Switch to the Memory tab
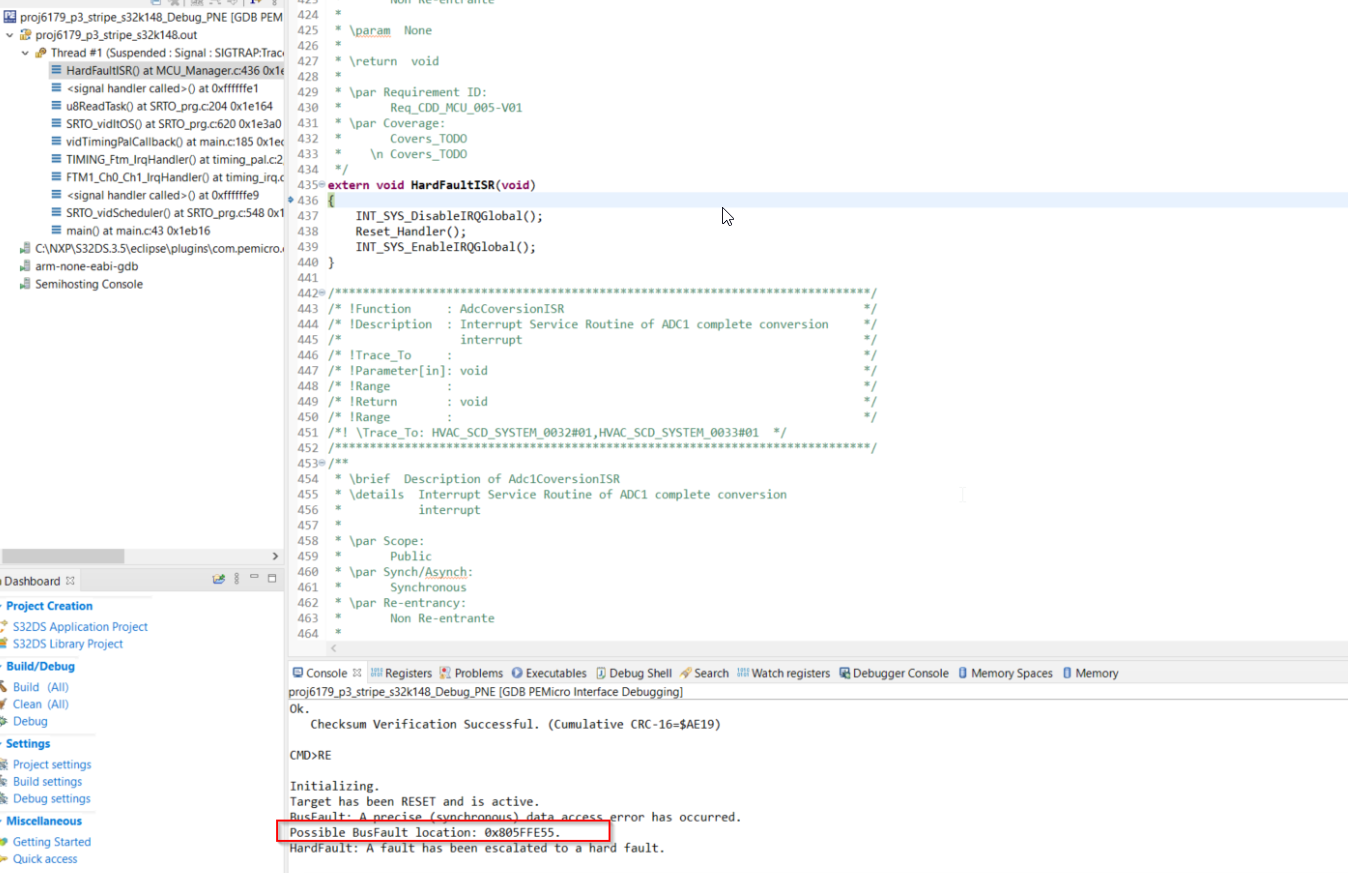Screen dimensions: 1348x885 (1088, 673)
